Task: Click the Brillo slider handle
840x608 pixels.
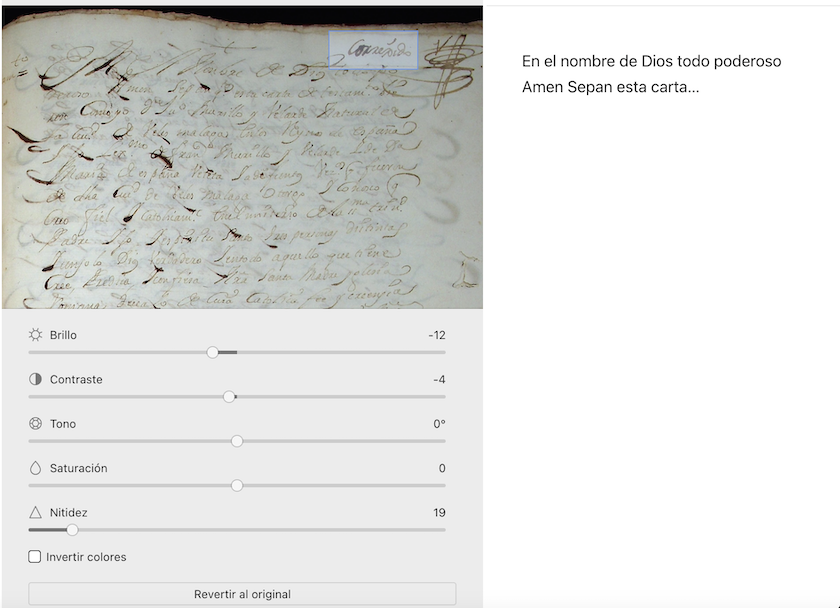Action: 213,352
